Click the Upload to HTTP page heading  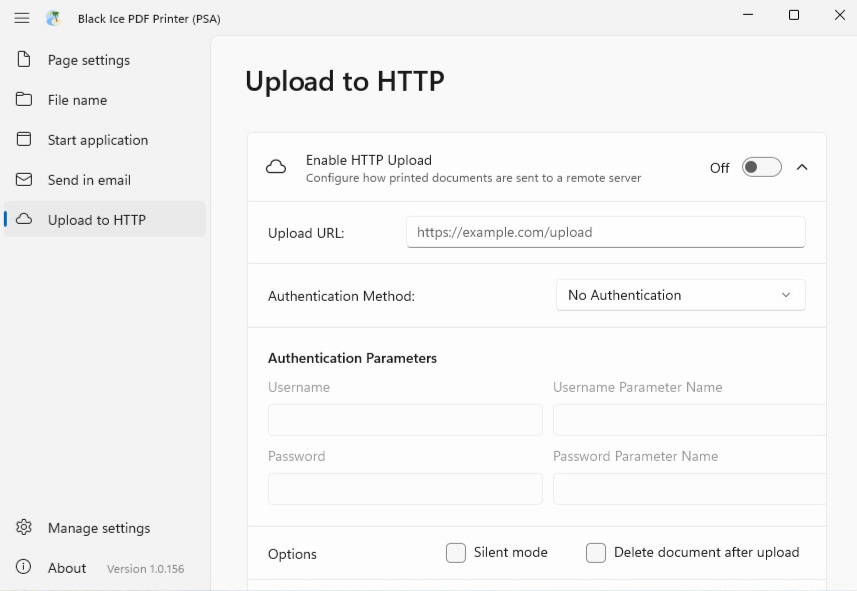tap(345, 81)
